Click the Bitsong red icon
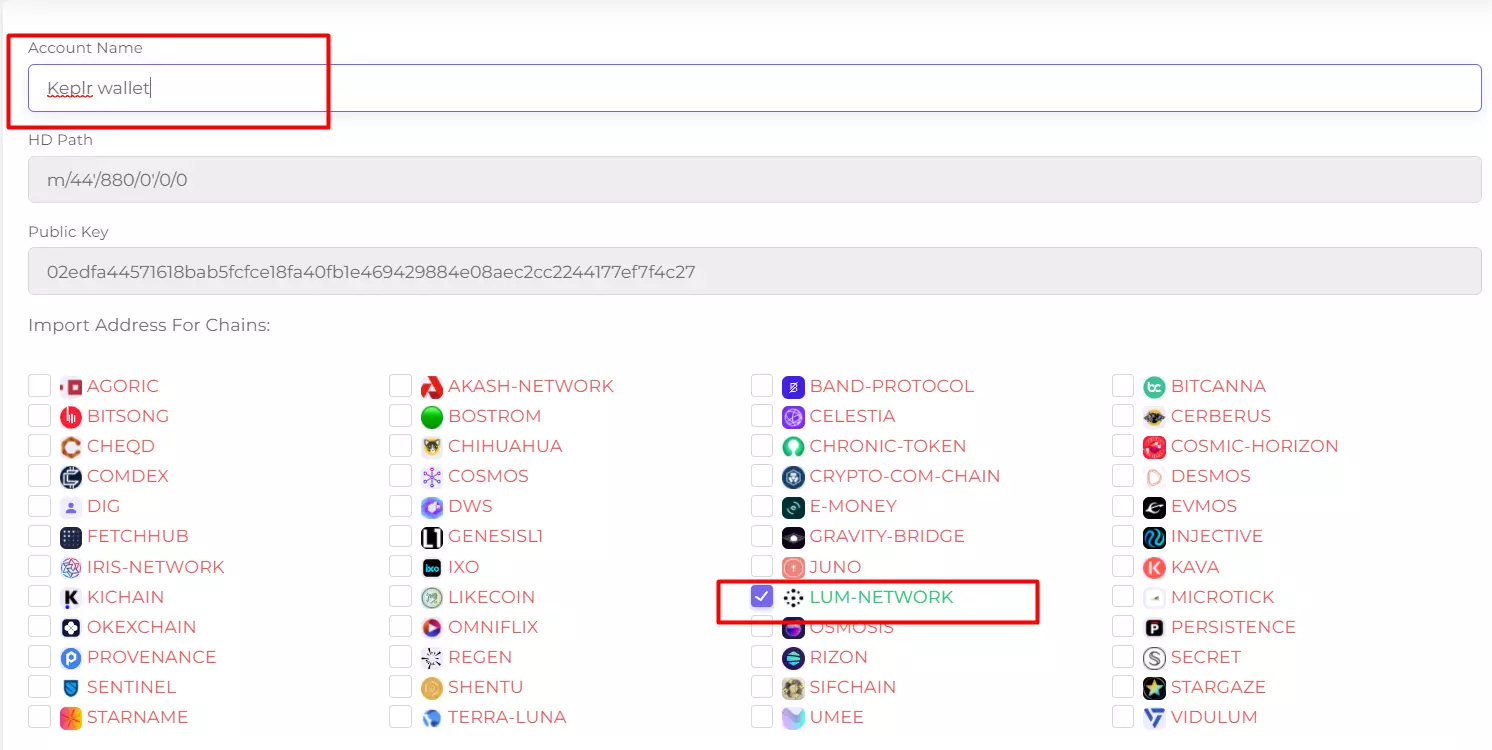Viewport: 1492px width, 750px height. coord(71,417)
